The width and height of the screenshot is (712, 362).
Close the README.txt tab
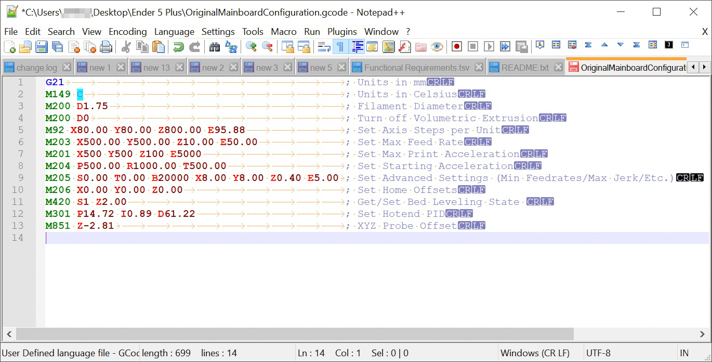558,67
